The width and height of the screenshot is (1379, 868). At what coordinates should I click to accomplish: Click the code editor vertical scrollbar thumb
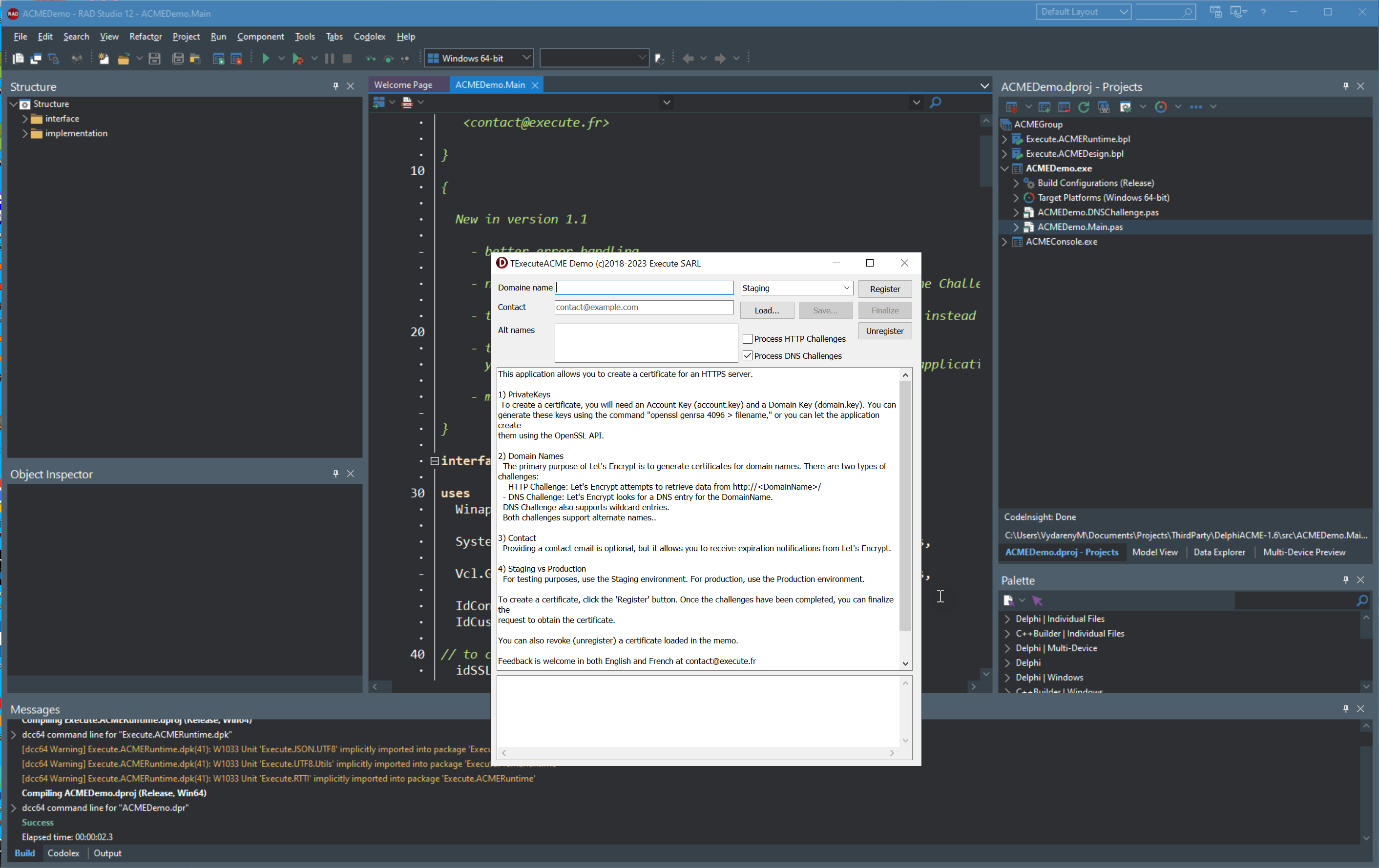click(x=985, y=161)
